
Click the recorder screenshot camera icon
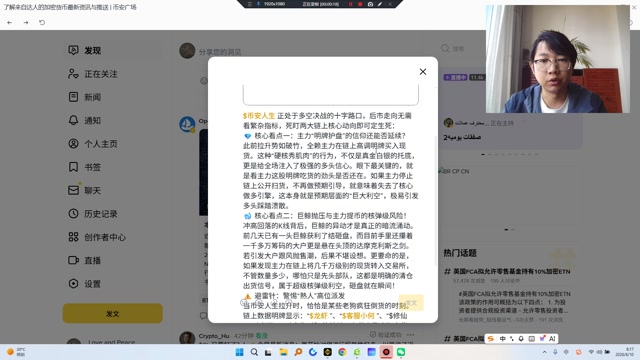click(x=370, y=4)
